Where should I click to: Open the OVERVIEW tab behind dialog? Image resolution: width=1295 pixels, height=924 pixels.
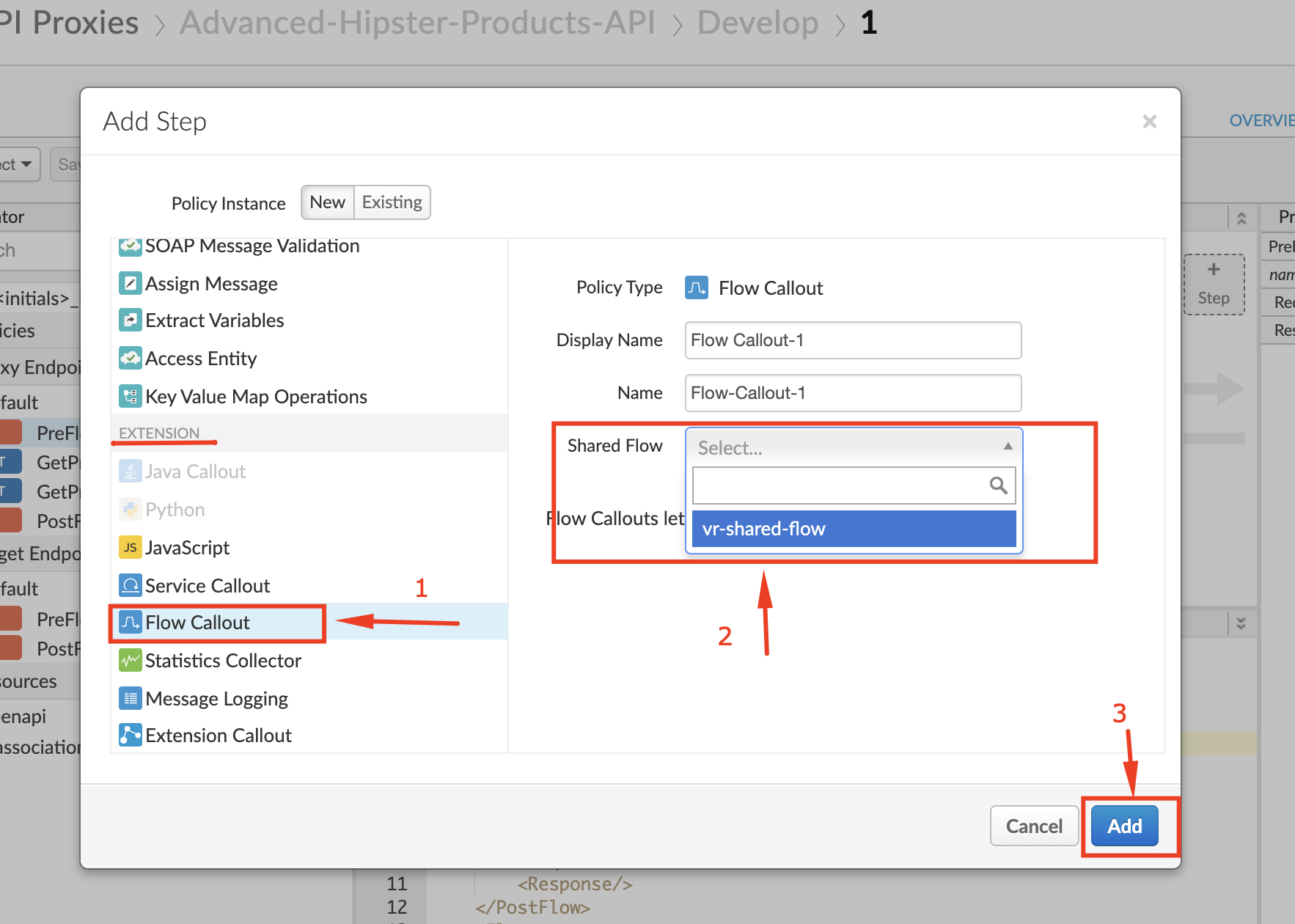(x=1262, y=120)
